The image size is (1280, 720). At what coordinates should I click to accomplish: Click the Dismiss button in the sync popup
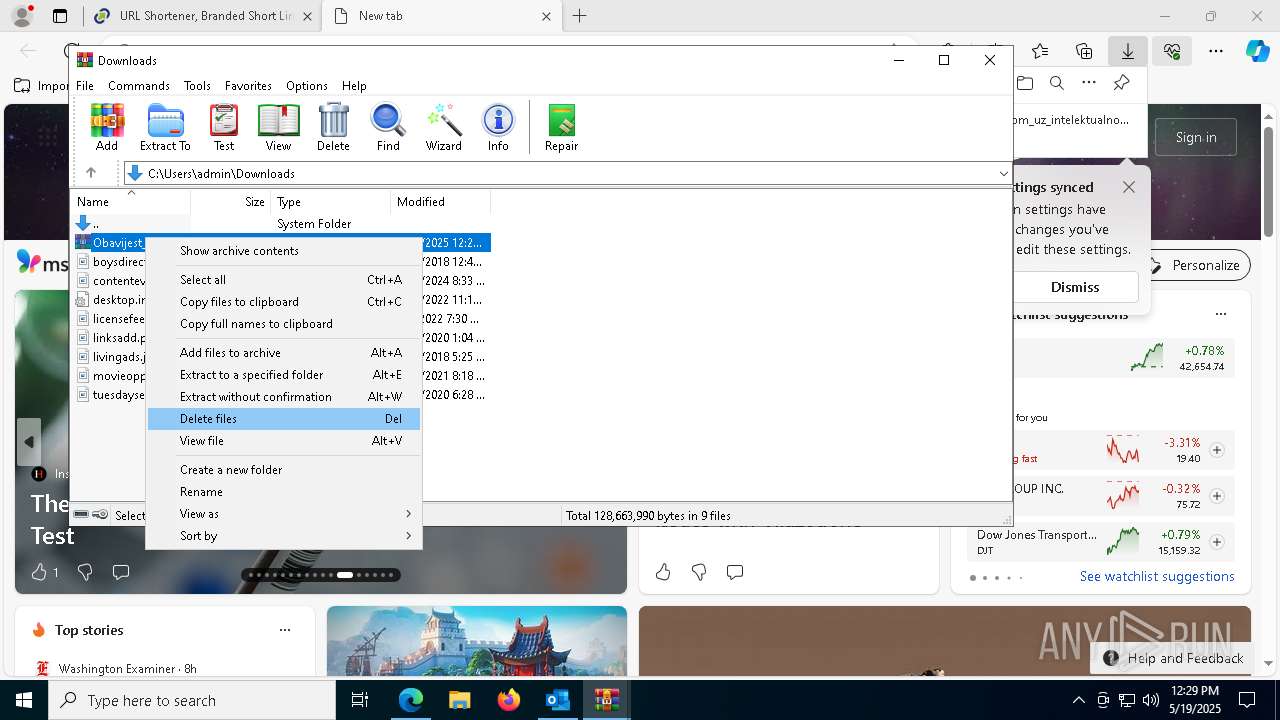tap(1075, 287)
